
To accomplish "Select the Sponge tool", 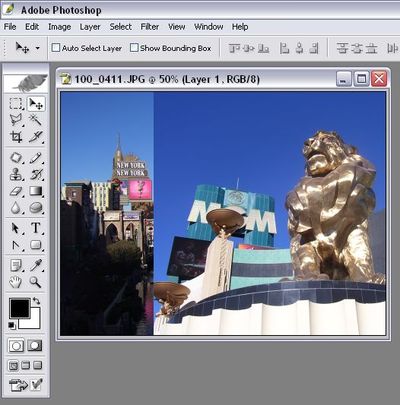I will [x=36, y=208].
